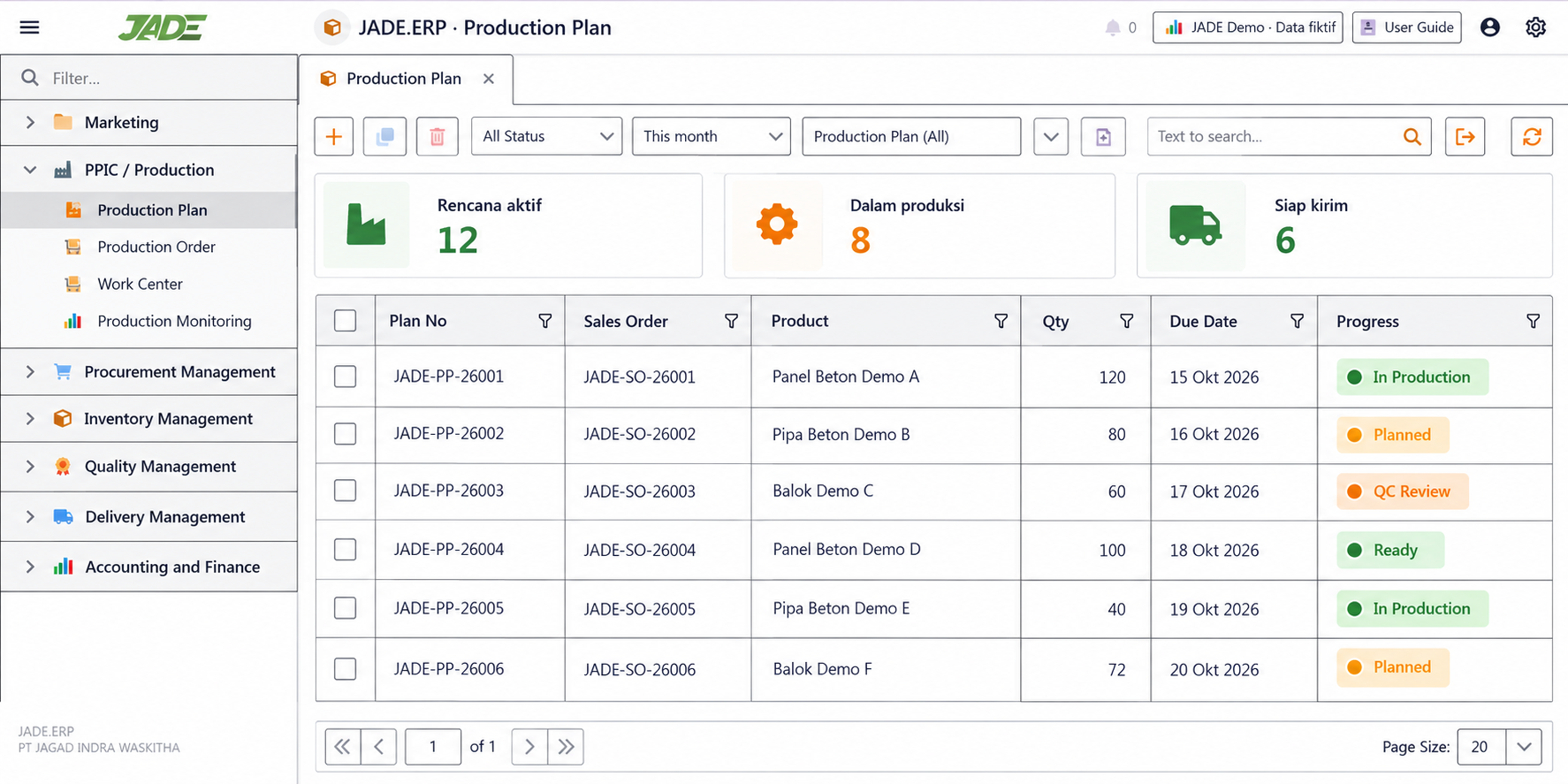The width and height of the screenshot is (1568, 784).
Task: Filter the Qty column
Action: (1127, 321)
